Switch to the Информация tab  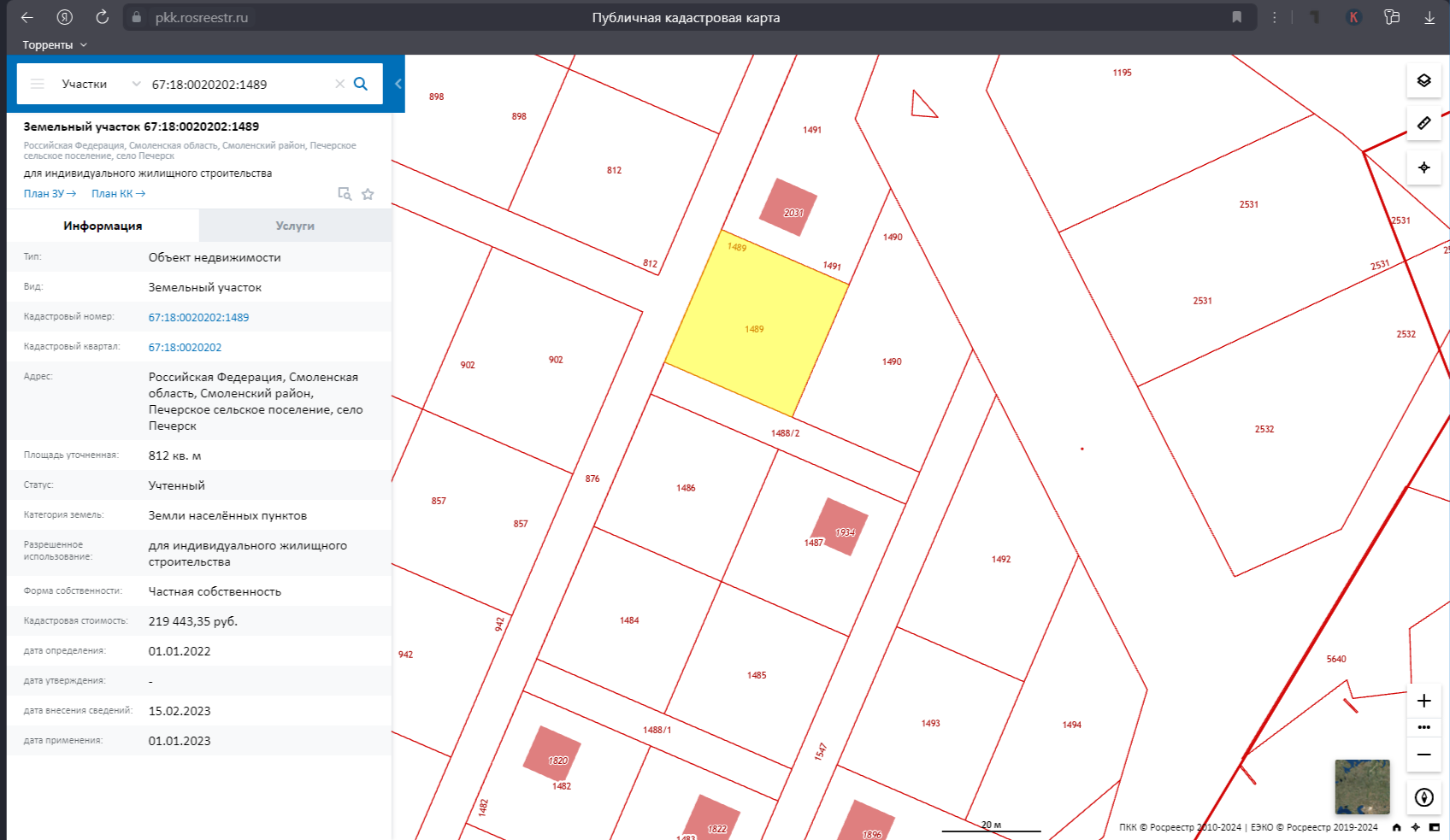pos(103,226)
